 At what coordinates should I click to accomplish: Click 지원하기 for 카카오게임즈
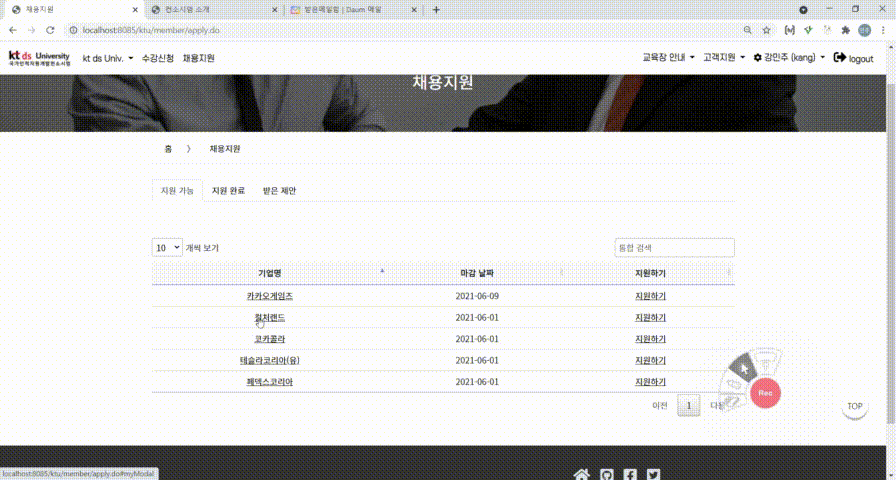click(650, 297)
